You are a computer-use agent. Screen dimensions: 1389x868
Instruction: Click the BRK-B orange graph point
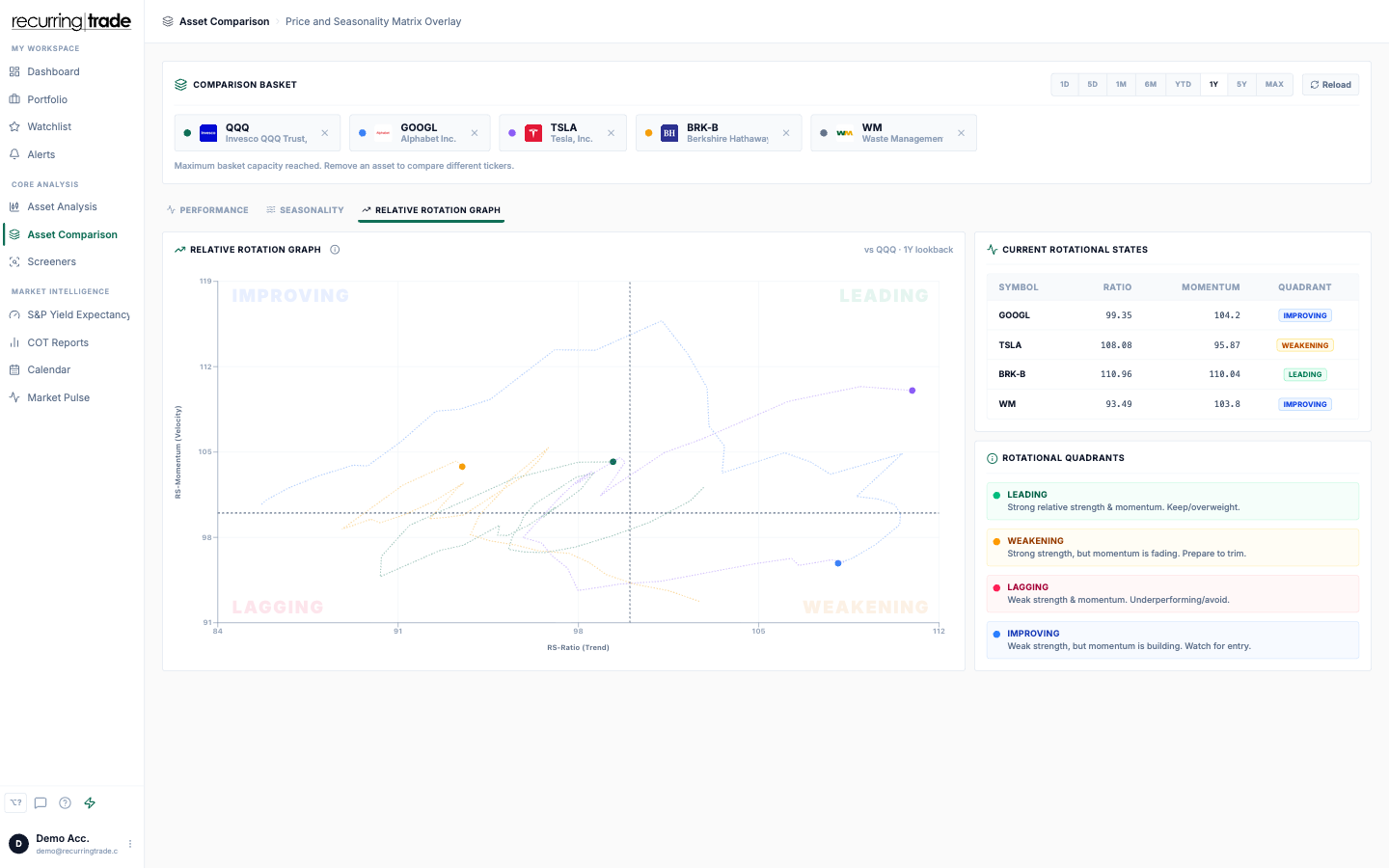click(x=462, y=467)
